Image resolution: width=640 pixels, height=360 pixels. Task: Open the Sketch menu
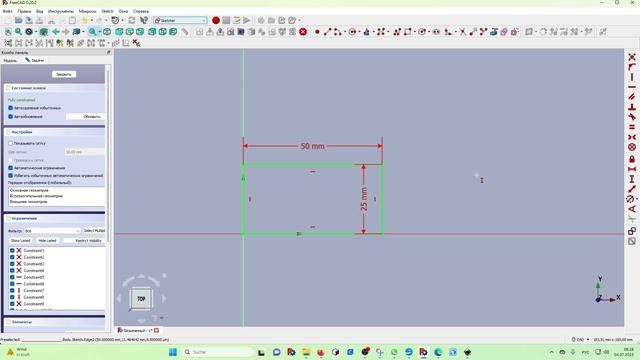point(107,11)
